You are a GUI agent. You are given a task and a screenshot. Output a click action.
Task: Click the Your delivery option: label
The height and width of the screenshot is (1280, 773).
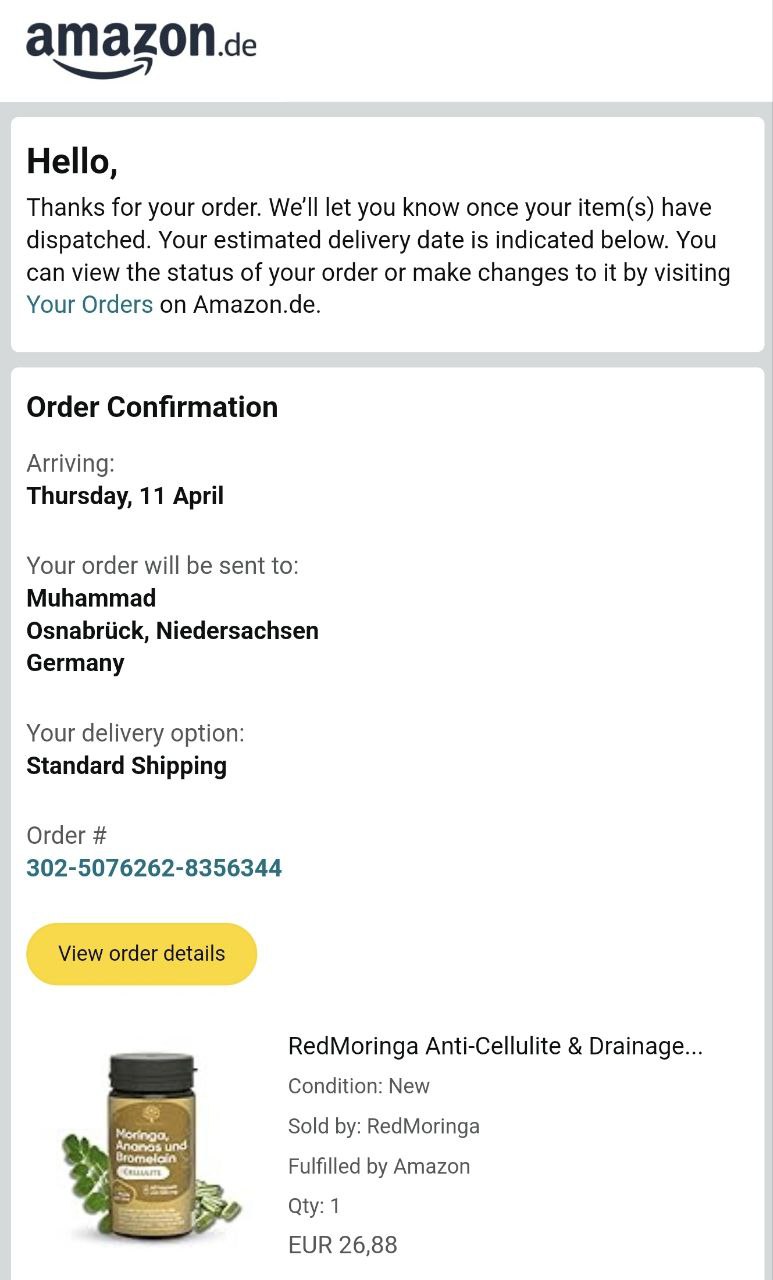(x=135, y=733)
